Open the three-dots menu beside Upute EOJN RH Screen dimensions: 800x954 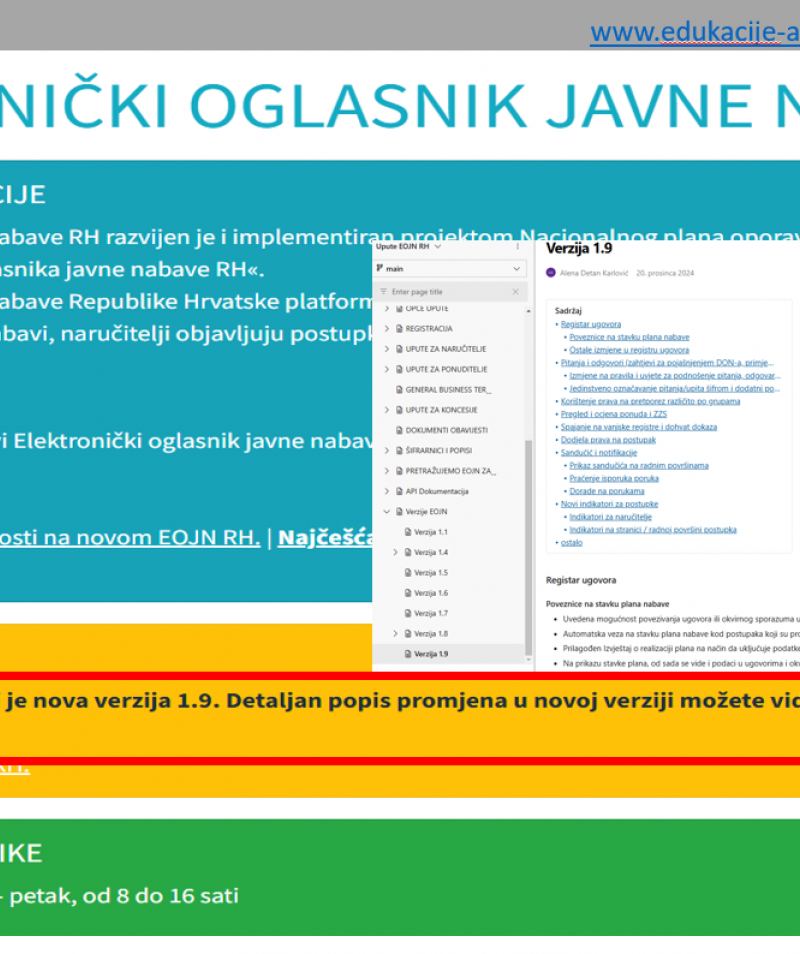tap(518, 246)
